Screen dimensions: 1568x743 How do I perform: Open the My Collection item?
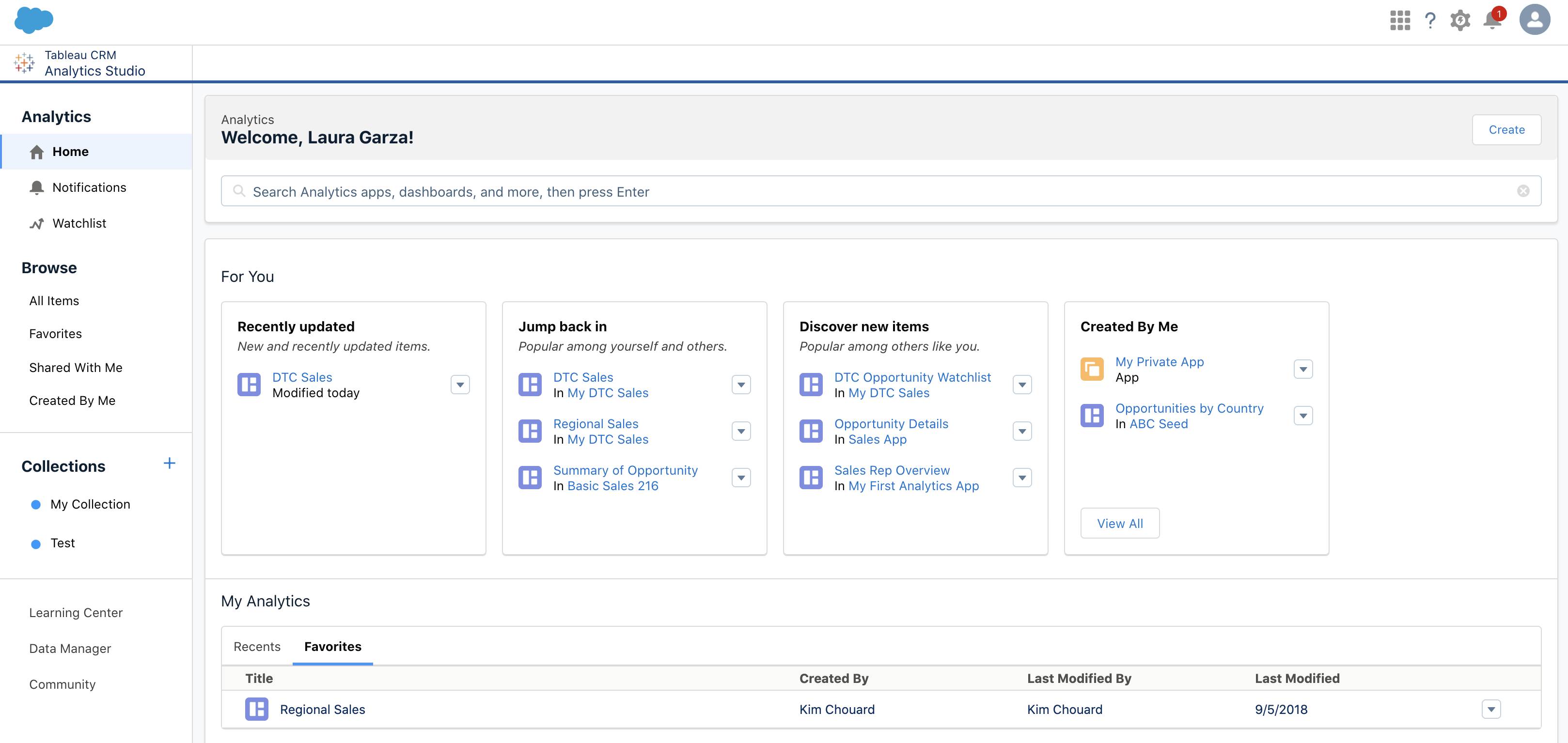[x=91, y=505]
